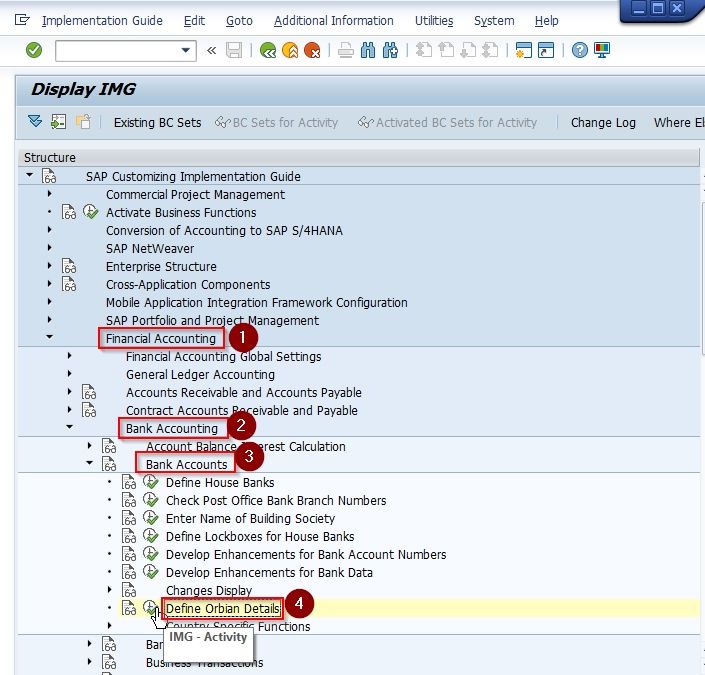Open the Goto menu
The height and width of the screenshot is (675, 705).
click(239, 21)
